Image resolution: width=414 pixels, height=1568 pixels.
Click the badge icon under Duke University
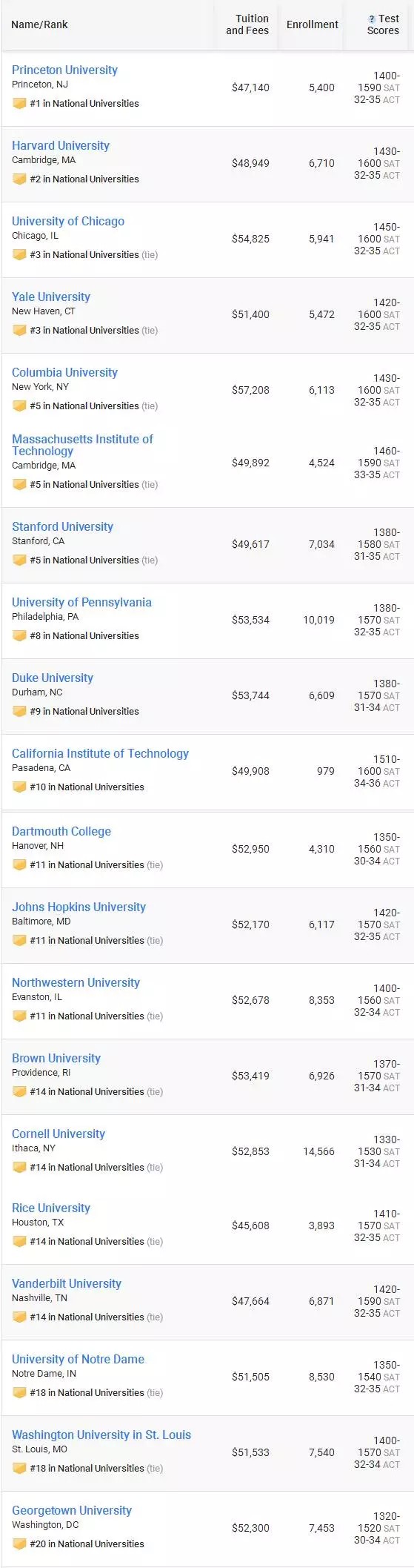pos(19,712)
